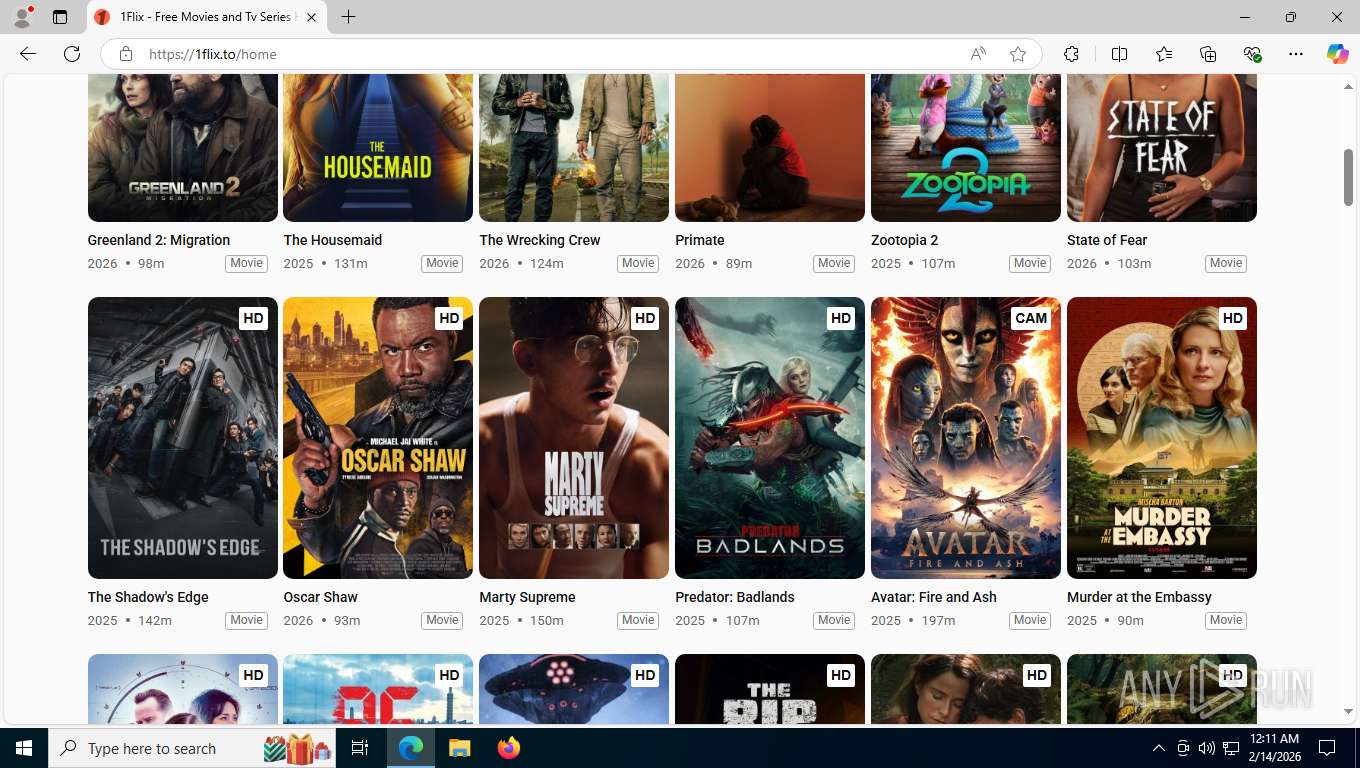Open Greenland 2: Migration title link
The height and width of the screenshot is (768, 1360).
(159, 240)
